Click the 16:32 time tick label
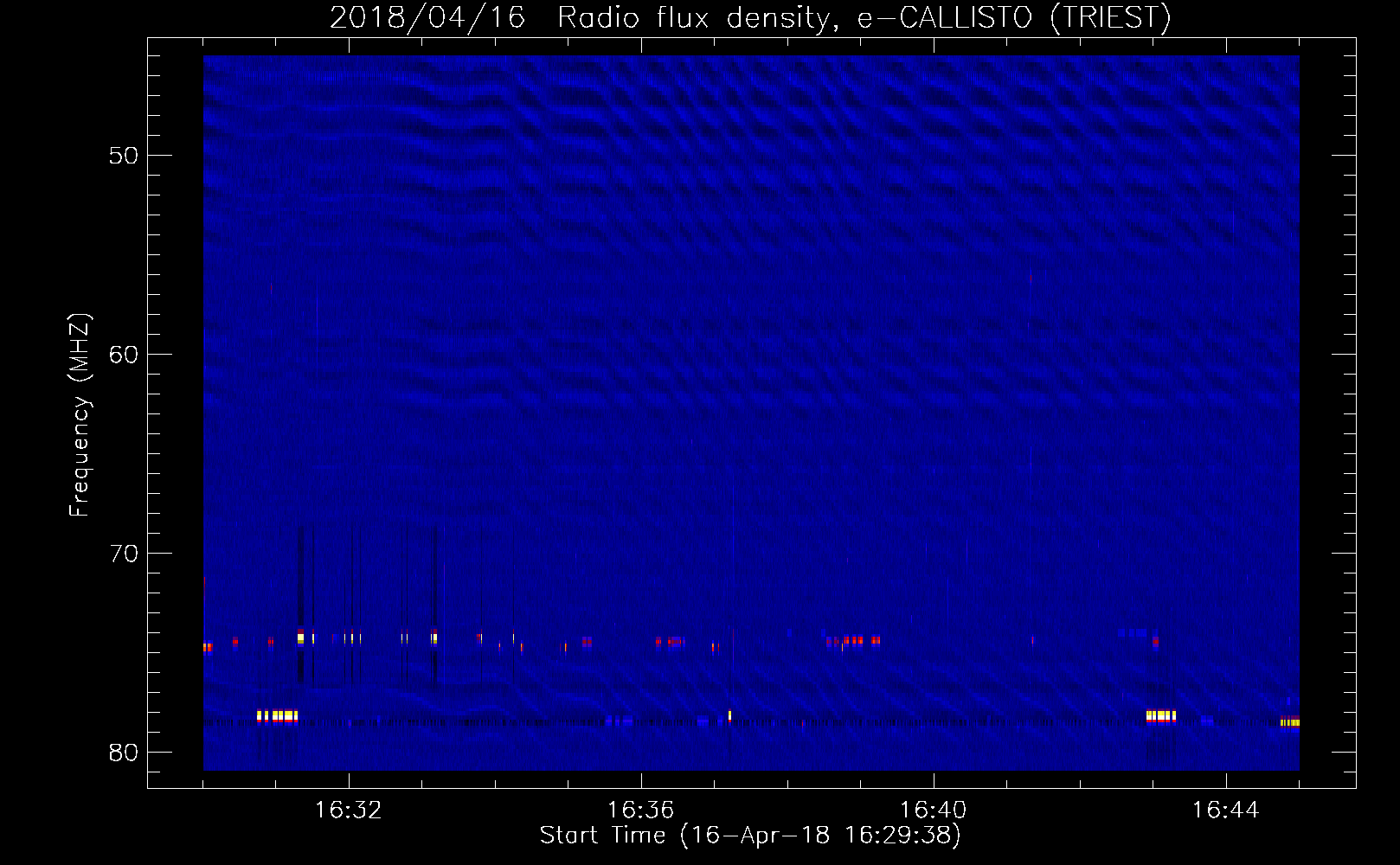The height and width of the screenshot is (865, 1400). pyautogui.click(x=348, y=811)
